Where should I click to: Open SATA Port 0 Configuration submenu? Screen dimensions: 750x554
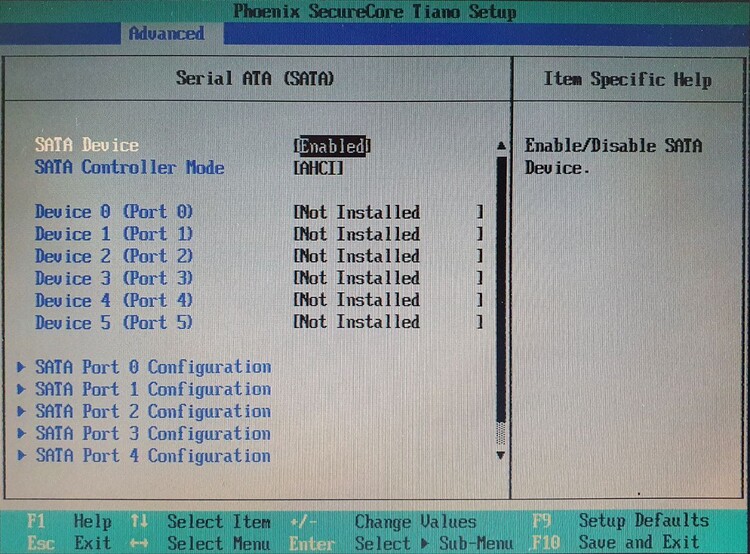[153, 367]
